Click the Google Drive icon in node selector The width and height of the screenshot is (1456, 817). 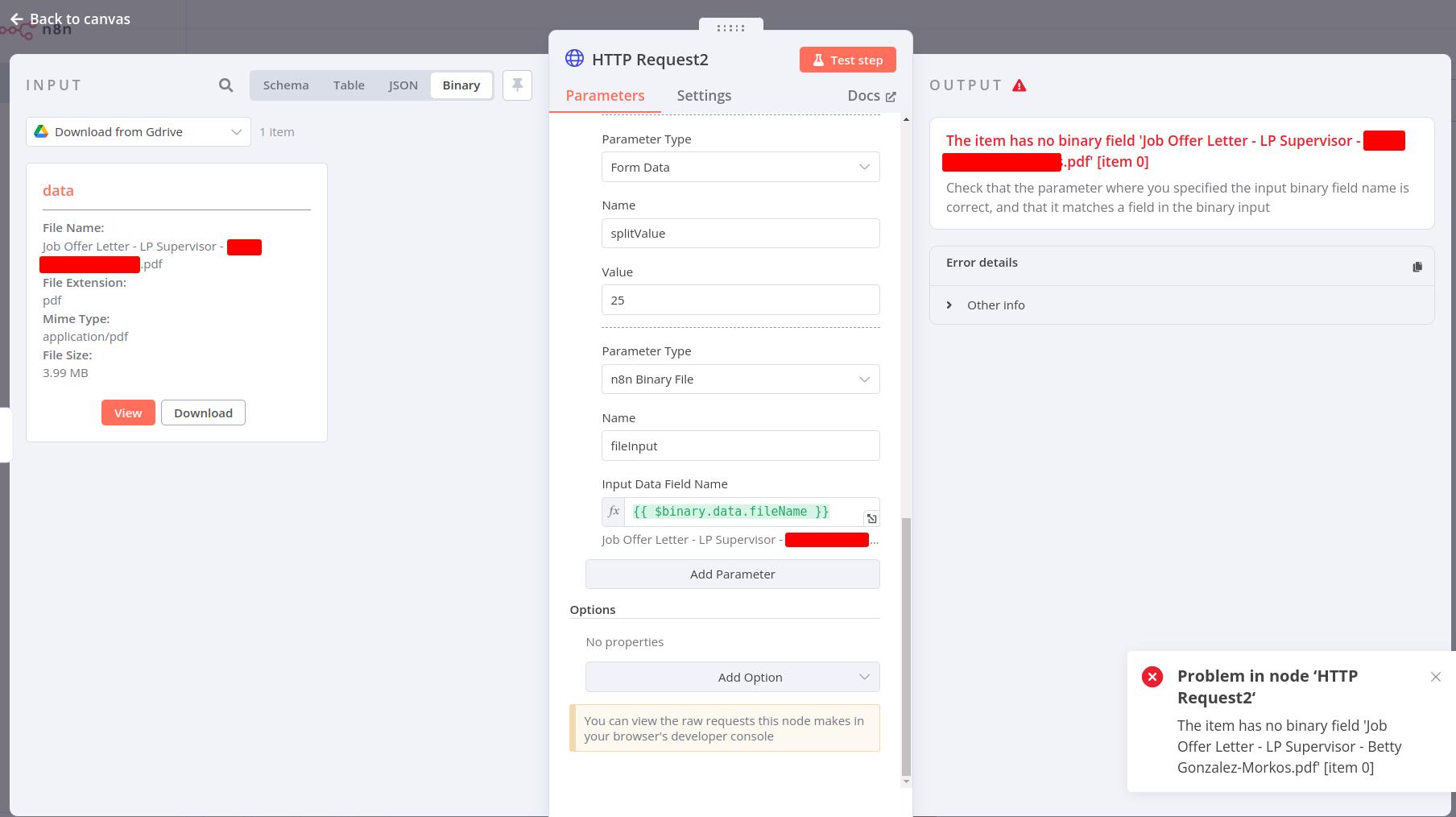point(41,131)
